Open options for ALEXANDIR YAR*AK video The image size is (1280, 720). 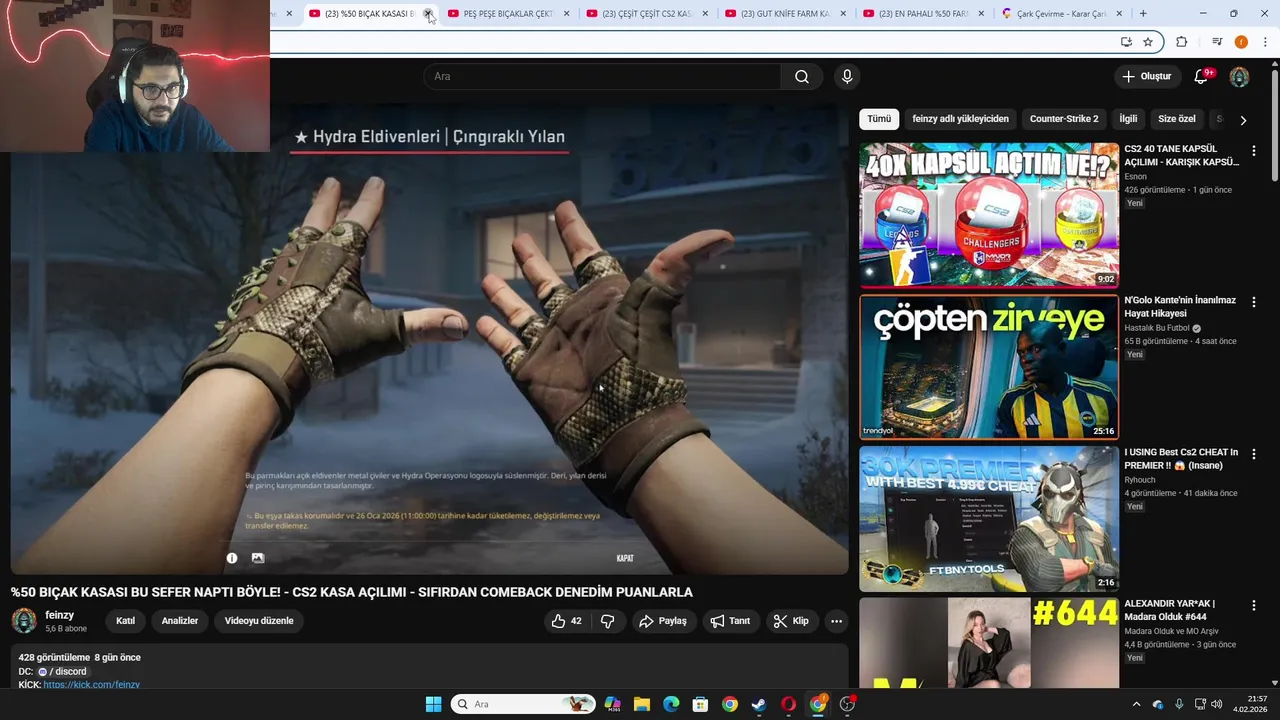1254,605
